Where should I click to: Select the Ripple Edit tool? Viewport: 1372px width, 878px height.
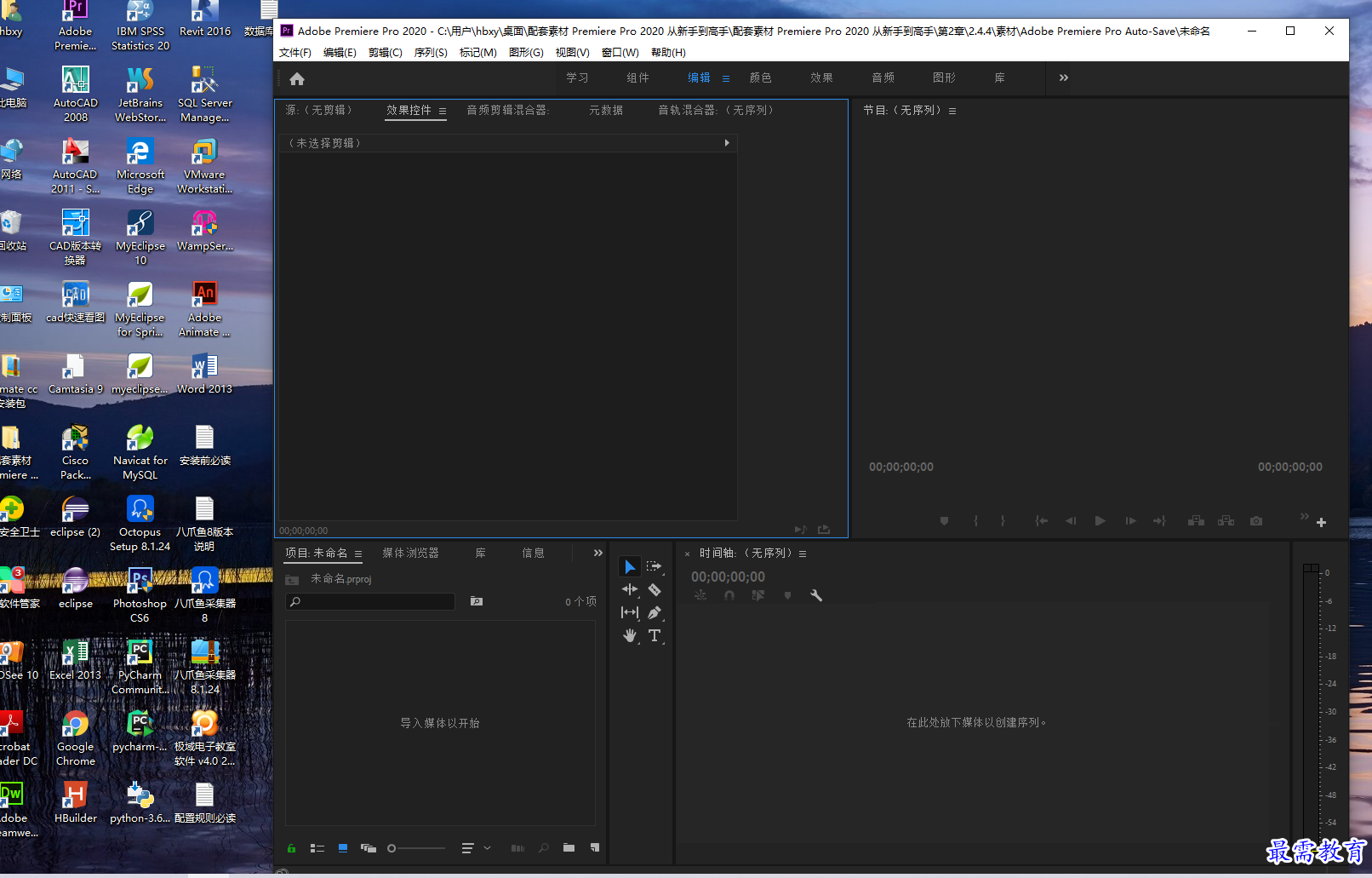pyautogui.click(x=630, y=589)
